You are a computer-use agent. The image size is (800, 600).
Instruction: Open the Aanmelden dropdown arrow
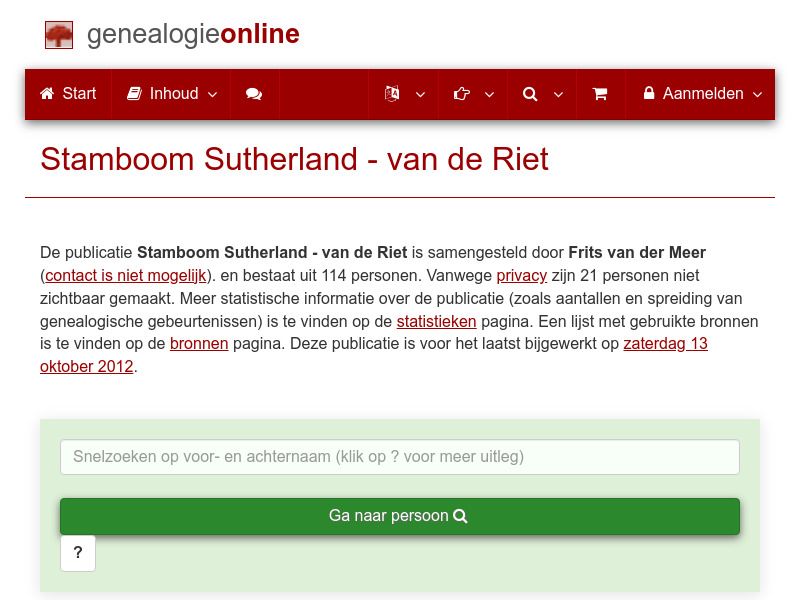[756, 94]
